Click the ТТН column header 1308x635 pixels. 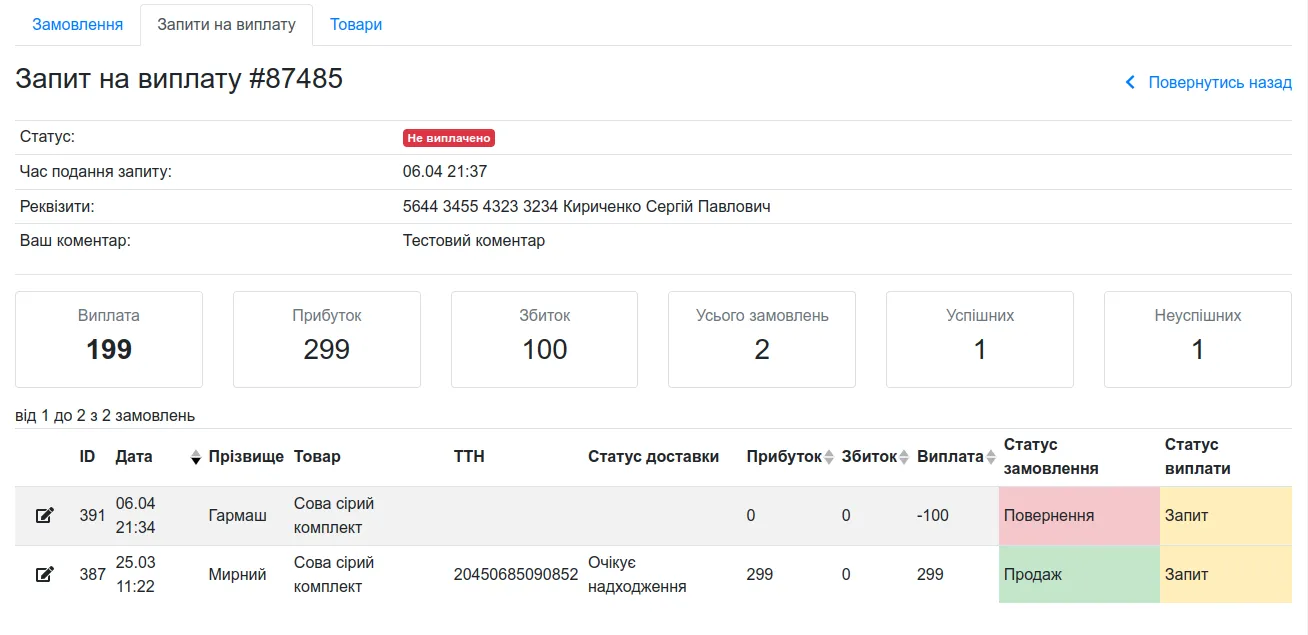coord(469,457)
